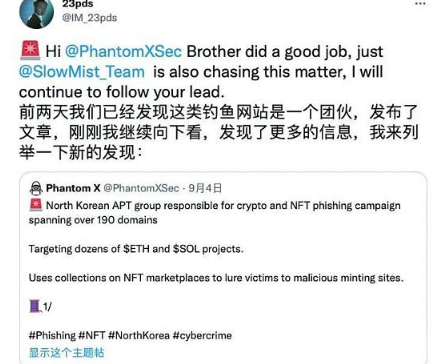Click 显示这个主题帖 show thread link
447x364 pixels.
pos(66,353)
